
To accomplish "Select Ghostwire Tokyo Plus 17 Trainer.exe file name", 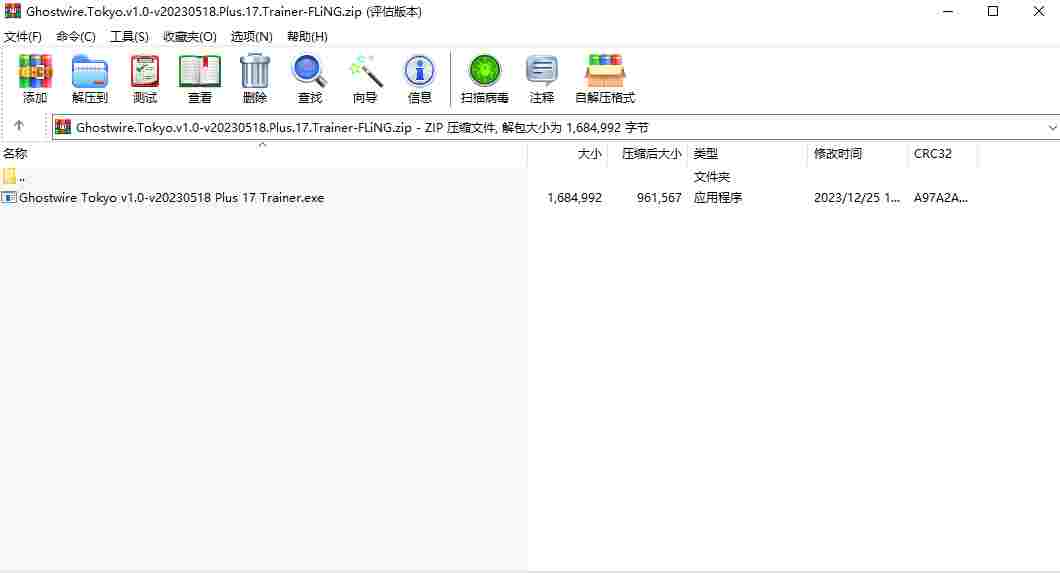I will point(172,198).
